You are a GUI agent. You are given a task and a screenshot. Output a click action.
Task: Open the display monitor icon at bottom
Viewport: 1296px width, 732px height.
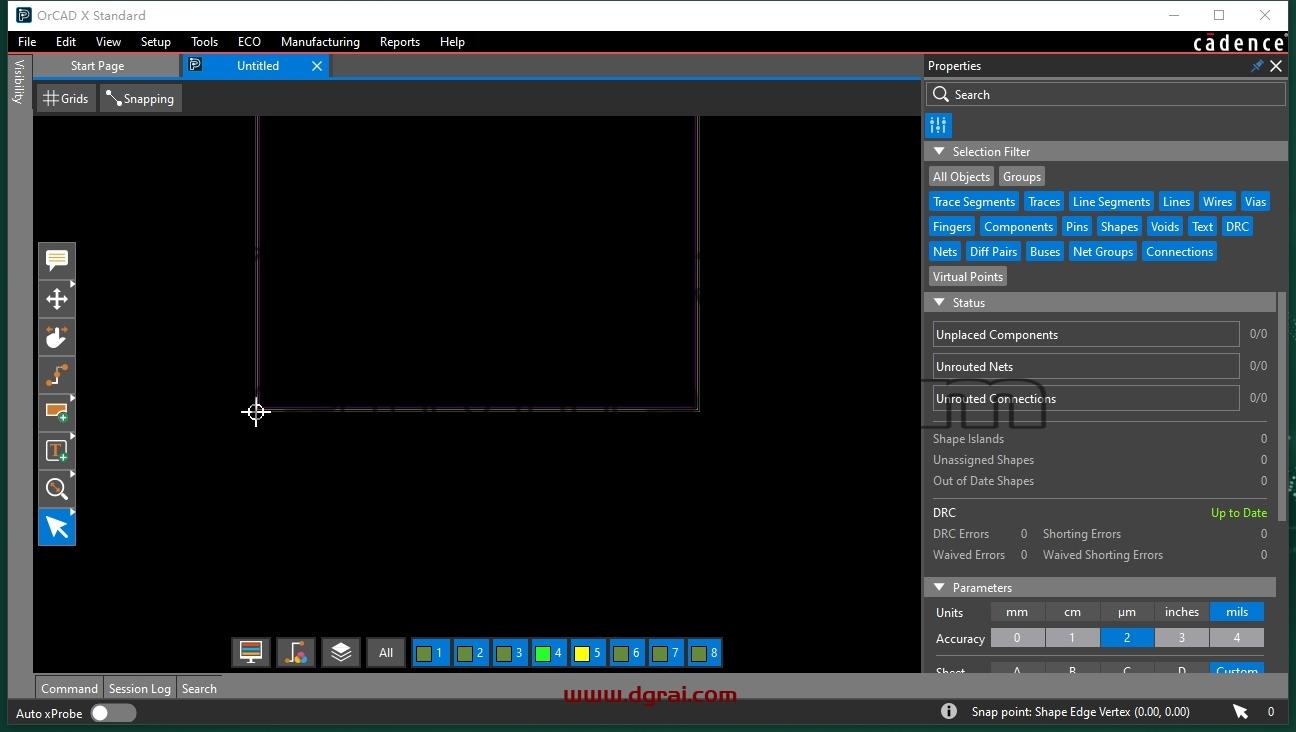[x=251, y=653]
